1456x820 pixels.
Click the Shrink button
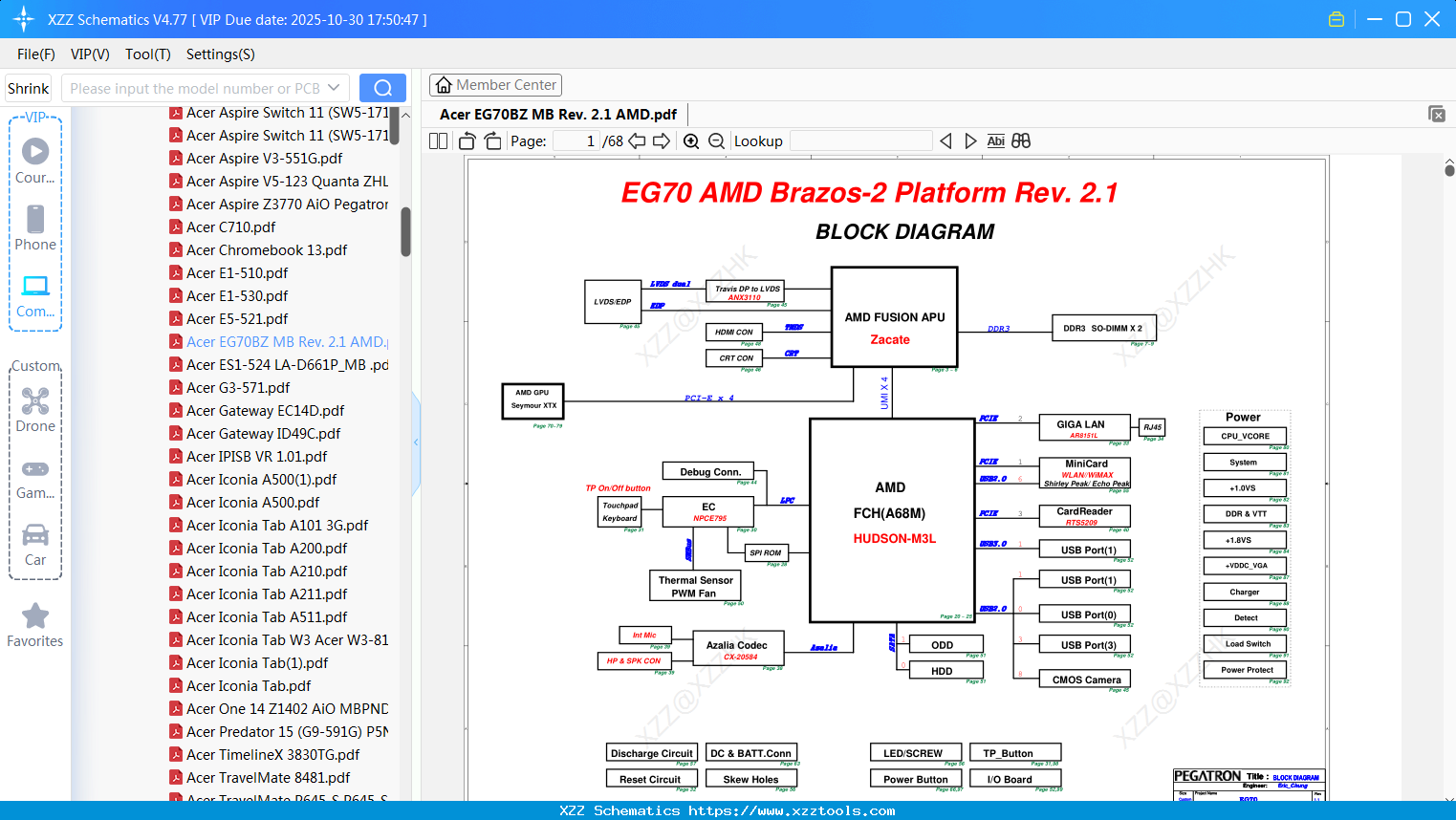28,88
